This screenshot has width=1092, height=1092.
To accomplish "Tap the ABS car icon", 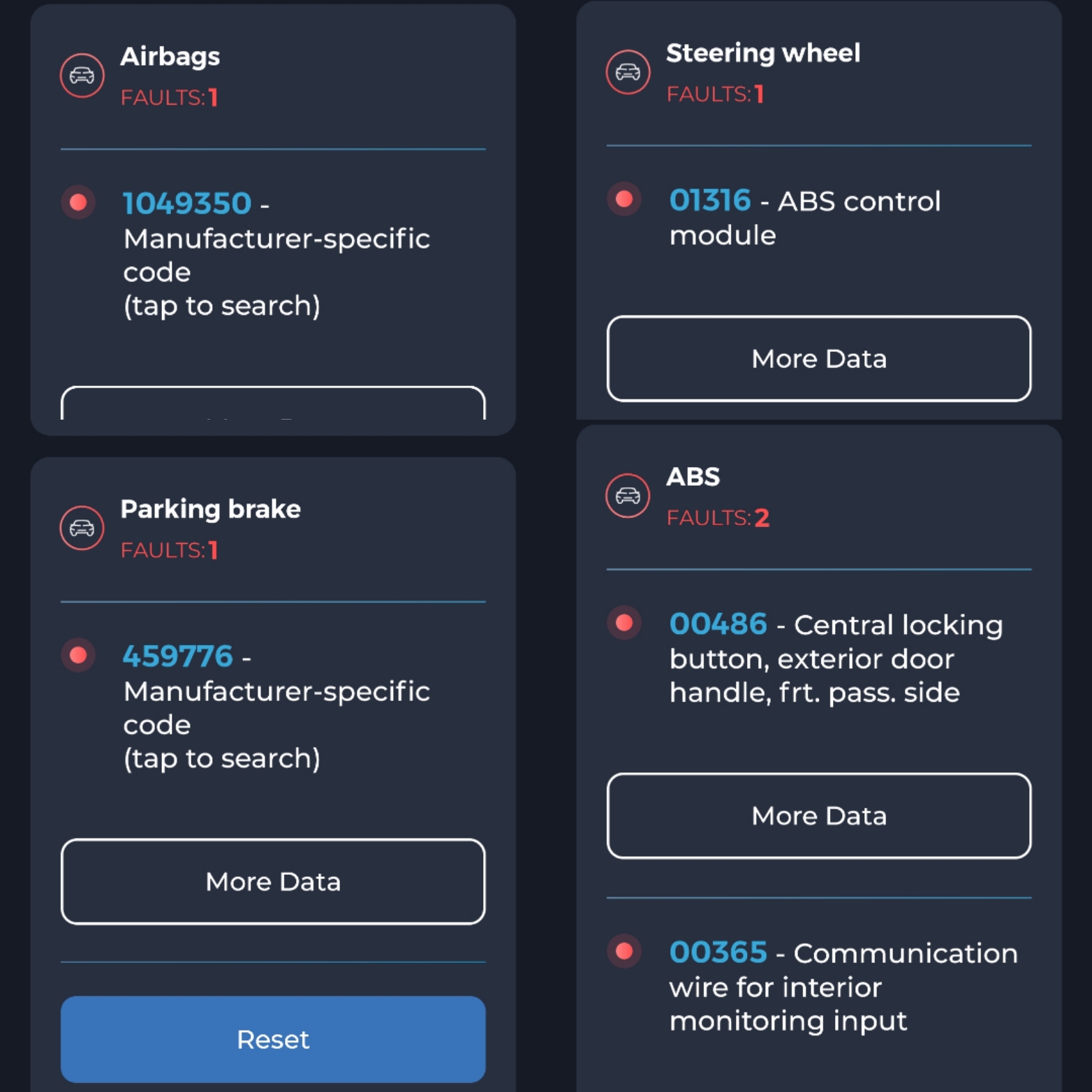I will [628, 496].
